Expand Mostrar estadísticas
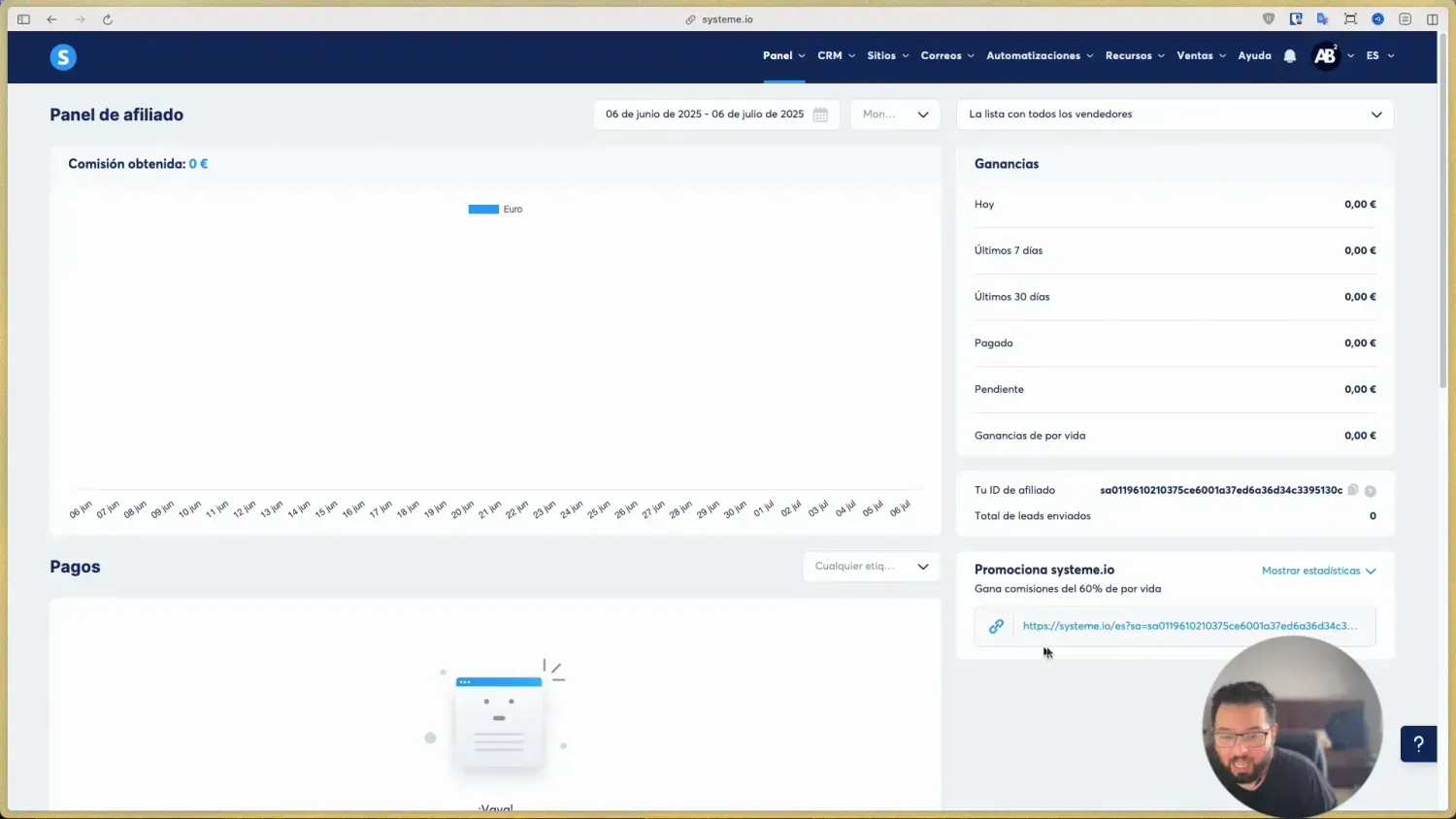 (1318, 571)
